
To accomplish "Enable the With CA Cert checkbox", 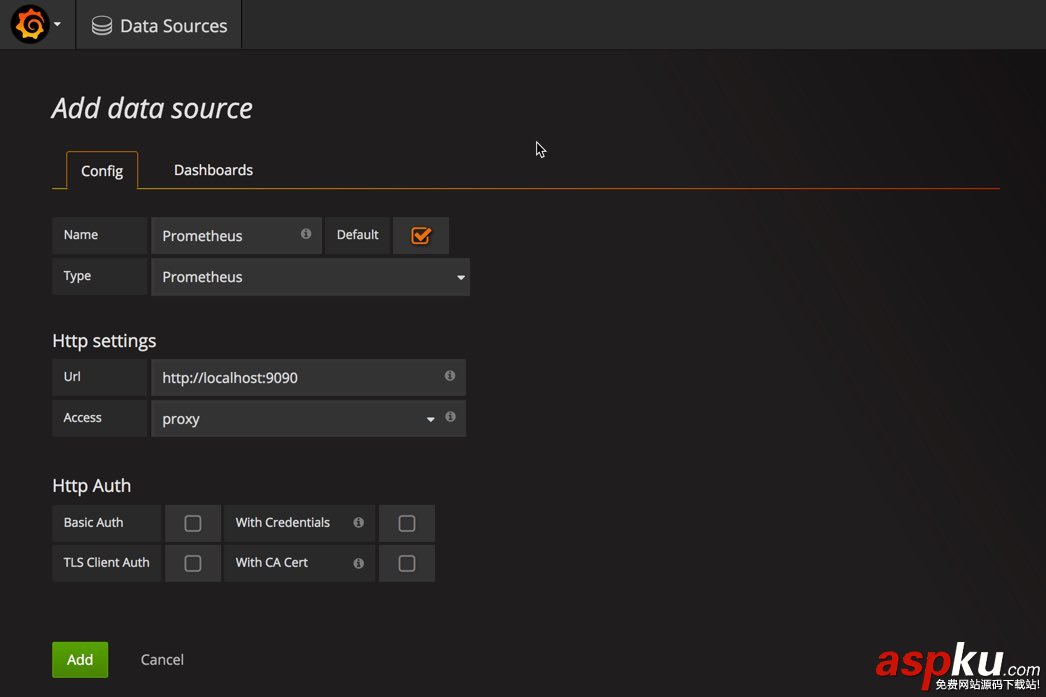I will 407,564.
